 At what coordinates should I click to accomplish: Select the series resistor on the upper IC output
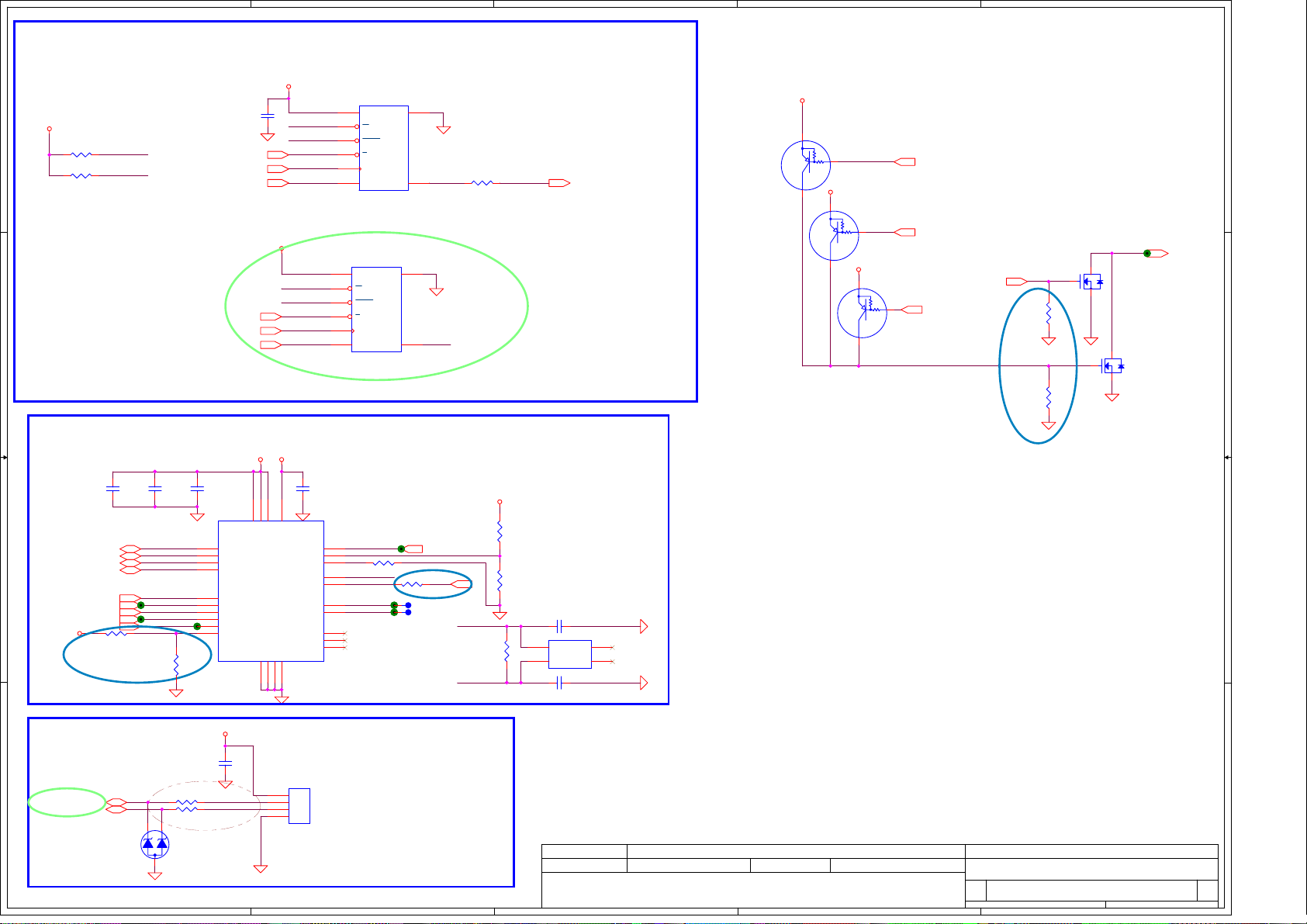tap(482, 183)
